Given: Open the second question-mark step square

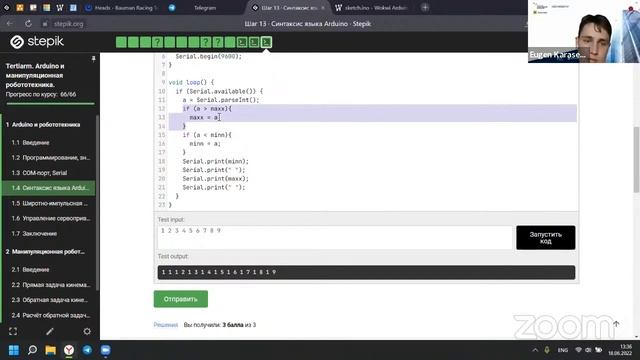Looking at the screenshot, I should 206,42.
